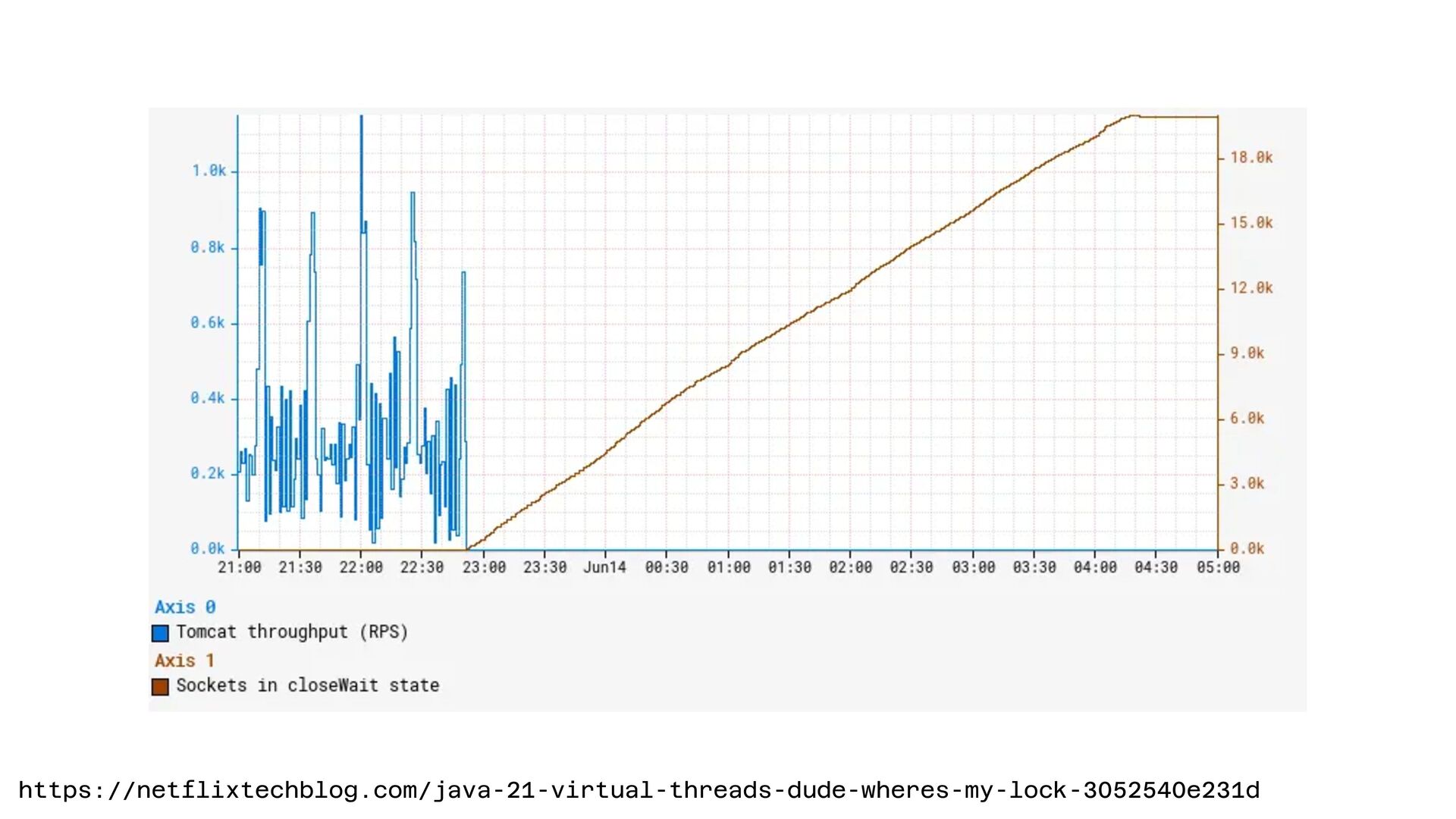Screen dimensions: 1456x819
Task: Click the Jun14 x-axis date label
Action: 604,567
